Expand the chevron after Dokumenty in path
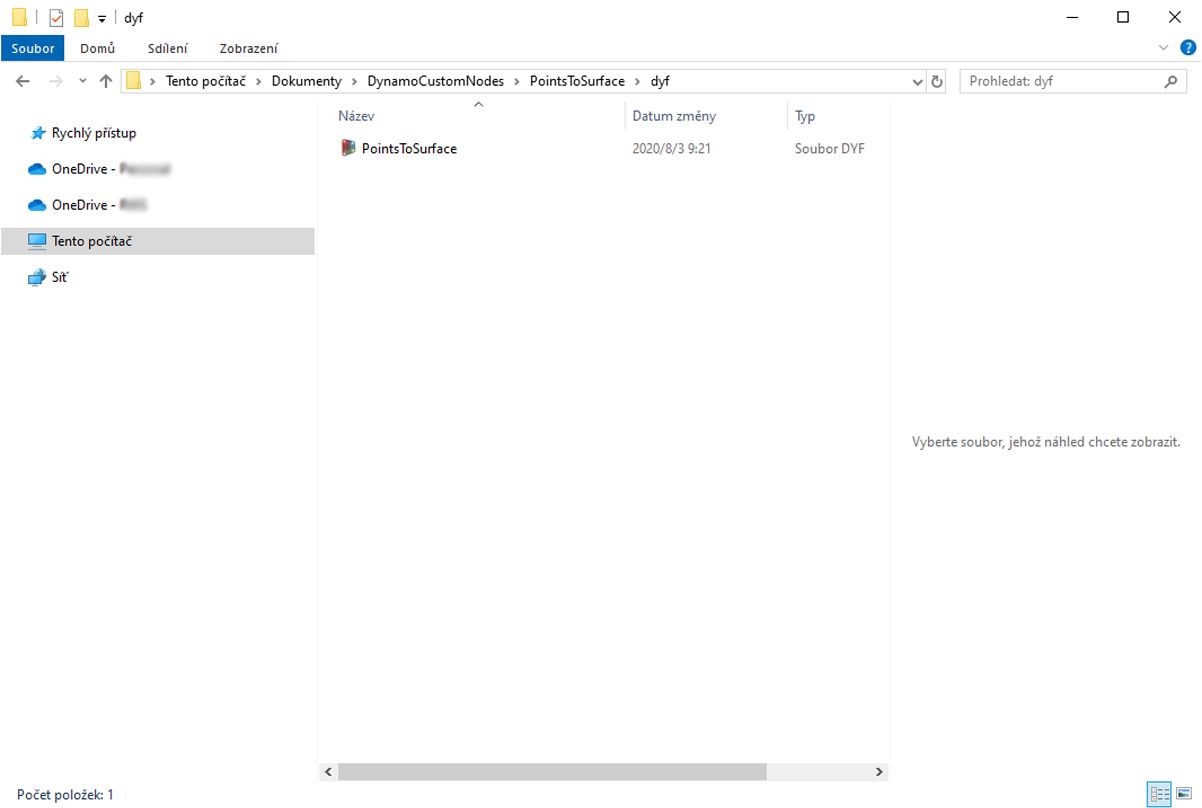The width and height of the screenshot is (1202, 808). click(354, 82)
